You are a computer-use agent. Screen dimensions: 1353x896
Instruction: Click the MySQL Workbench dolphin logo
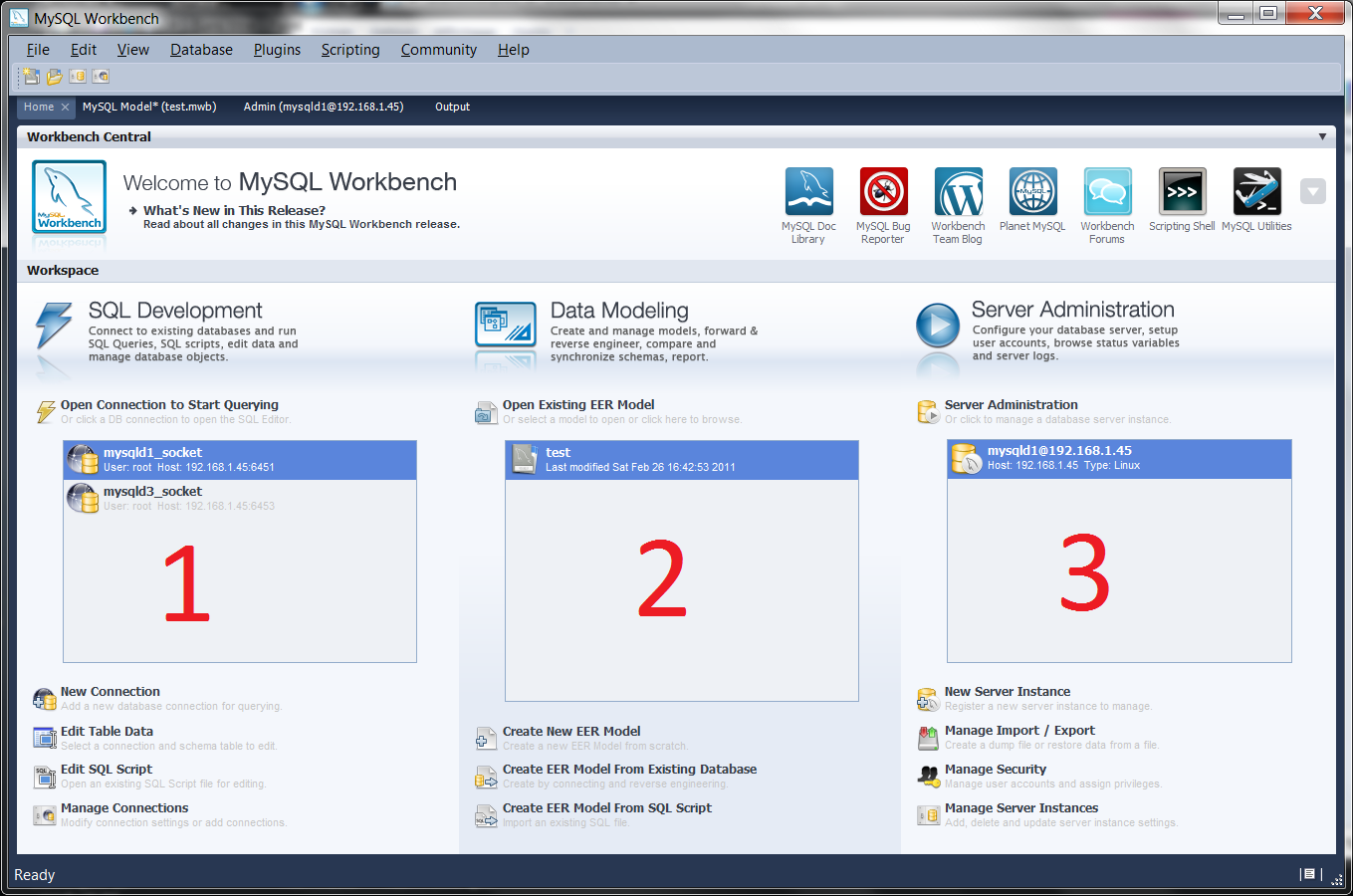point(70,197)
